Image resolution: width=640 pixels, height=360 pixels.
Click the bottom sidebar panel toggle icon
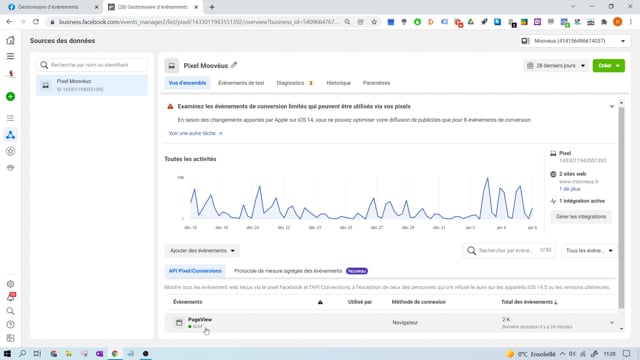tap(11, 338)
